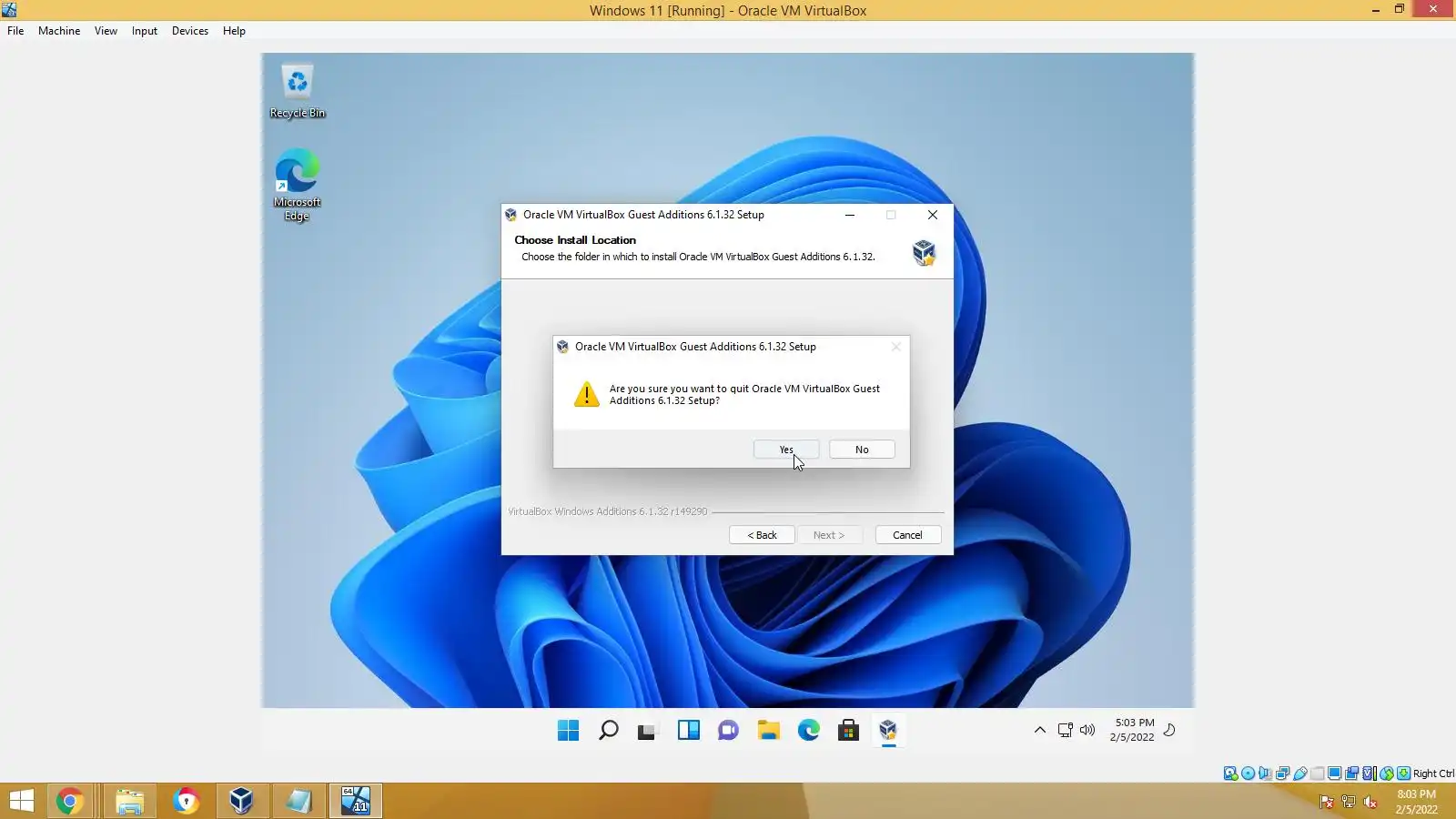Open VirtualBox Manager from the host taskbar
The width and height of the screenshot is (1456, 819).
[241, 801]
